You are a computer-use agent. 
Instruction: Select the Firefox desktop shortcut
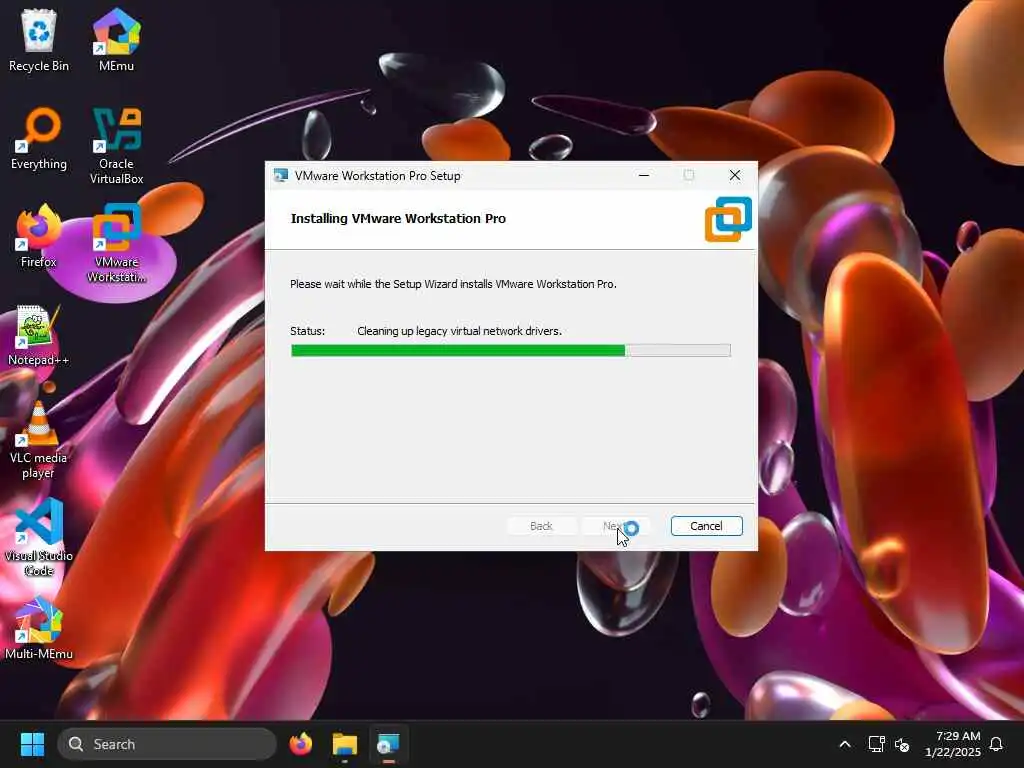point(39,236)
